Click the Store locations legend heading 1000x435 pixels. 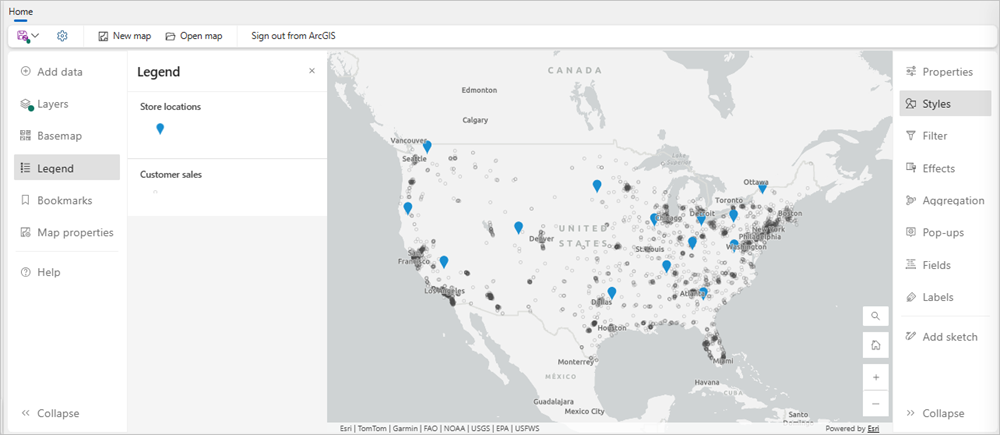click(170, 107)
